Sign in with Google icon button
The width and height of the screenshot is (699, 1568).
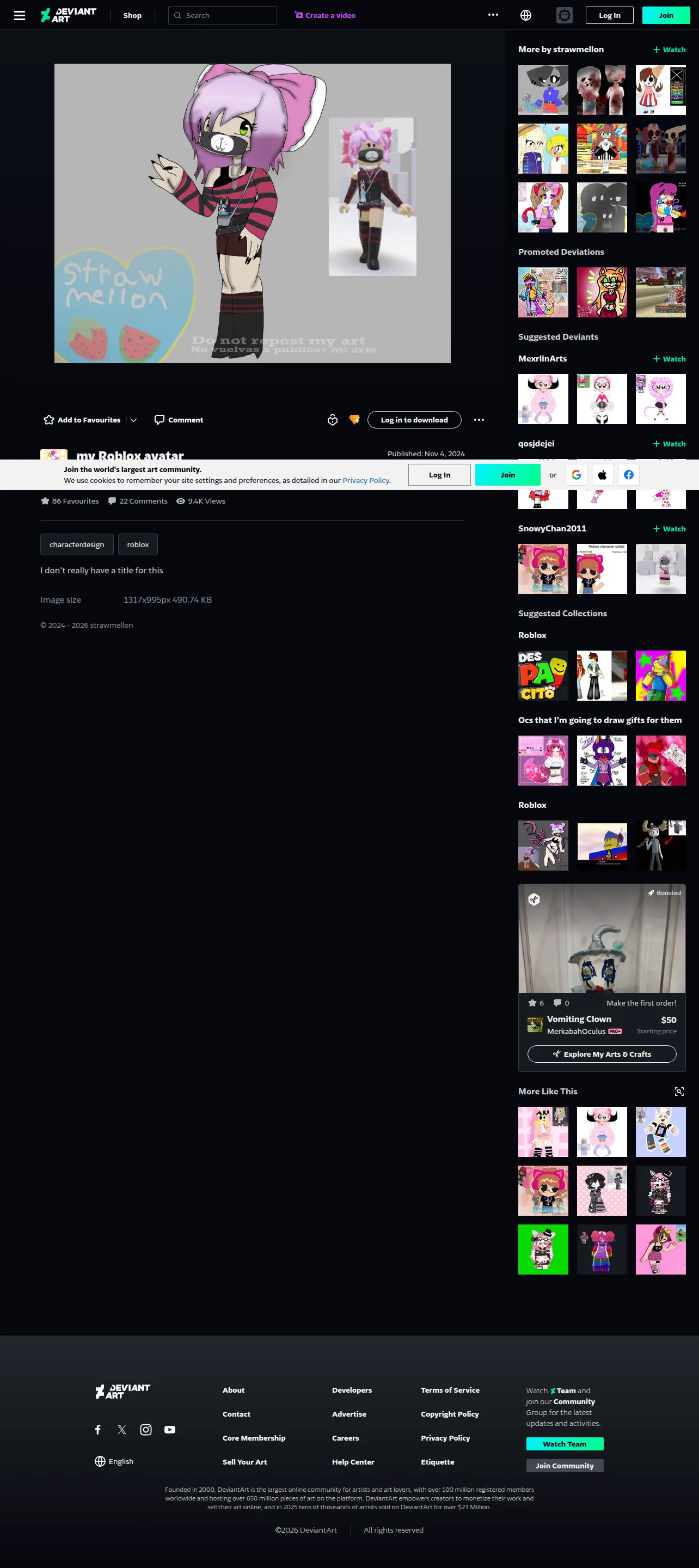coord(576,475)
